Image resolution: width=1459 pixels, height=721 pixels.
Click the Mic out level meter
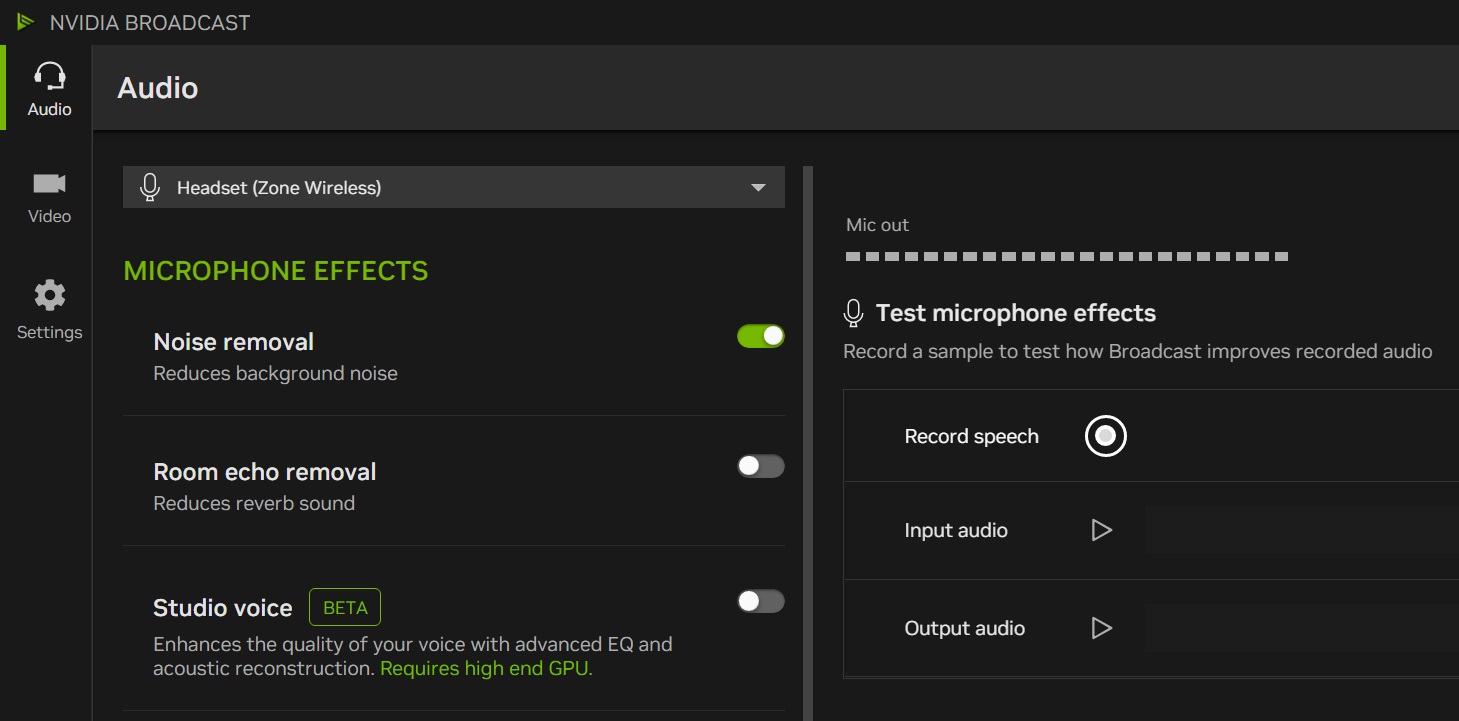[1065, 255]
